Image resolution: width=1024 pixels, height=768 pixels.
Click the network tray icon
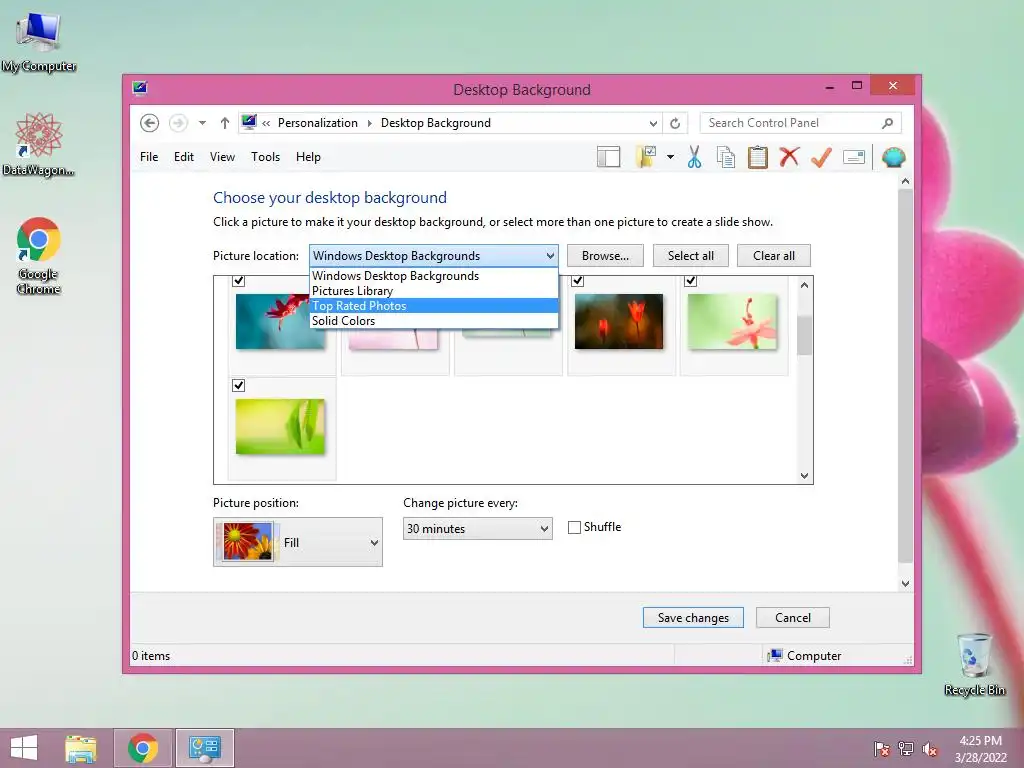coord(906,749)
